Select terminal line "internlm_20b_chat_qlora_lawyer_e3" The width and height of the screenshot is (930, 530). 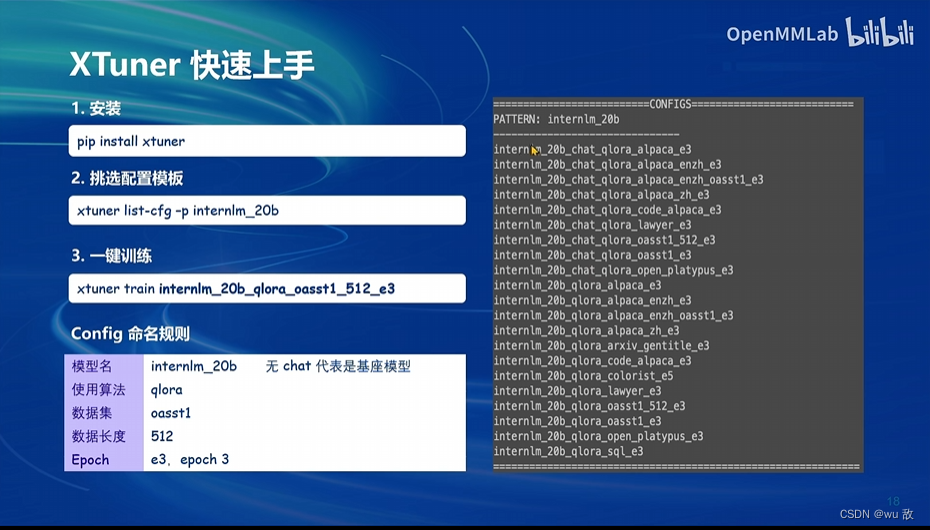[x=593, y=225]
